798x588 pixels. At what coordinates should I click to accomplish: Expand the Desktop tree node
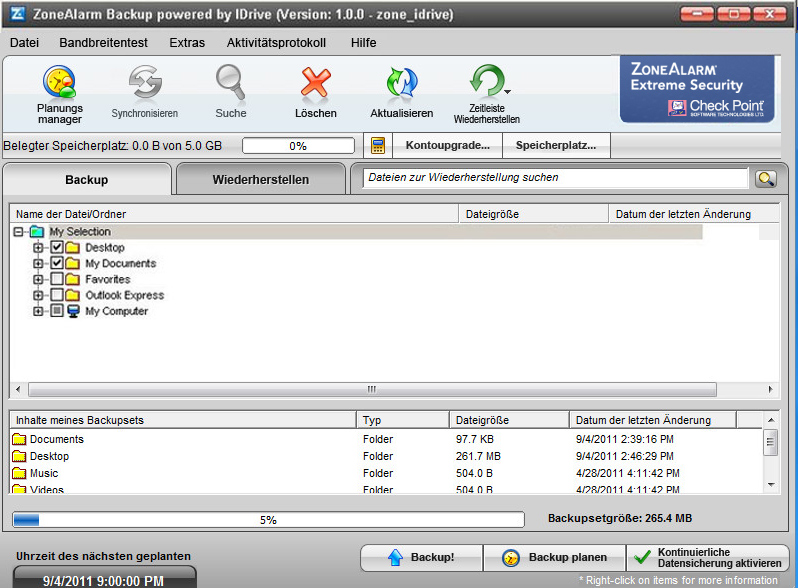38,248
